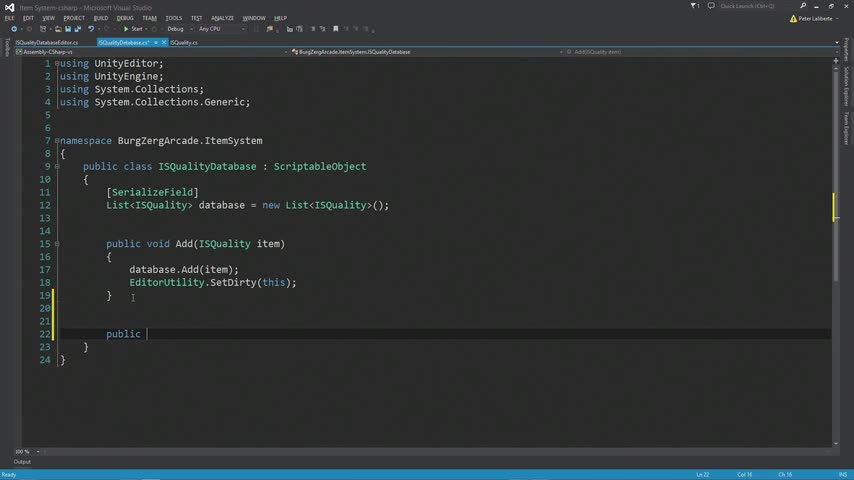
Task: Close the ISQualityDatabase.cs tab
Action: coord(163,42)
